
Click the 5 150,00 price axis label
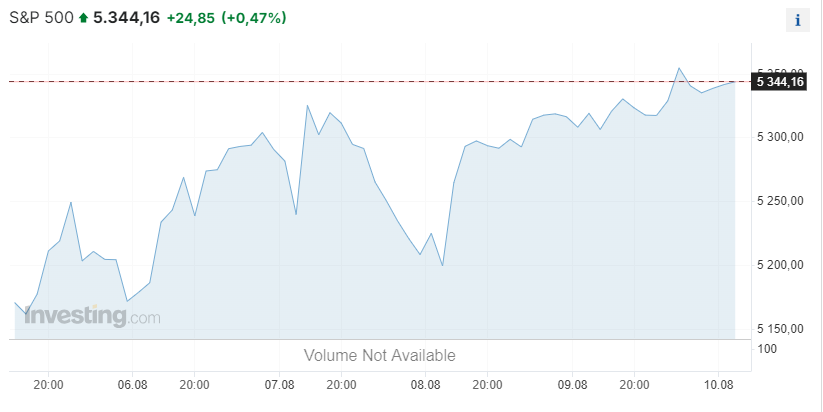coord(780,329)
